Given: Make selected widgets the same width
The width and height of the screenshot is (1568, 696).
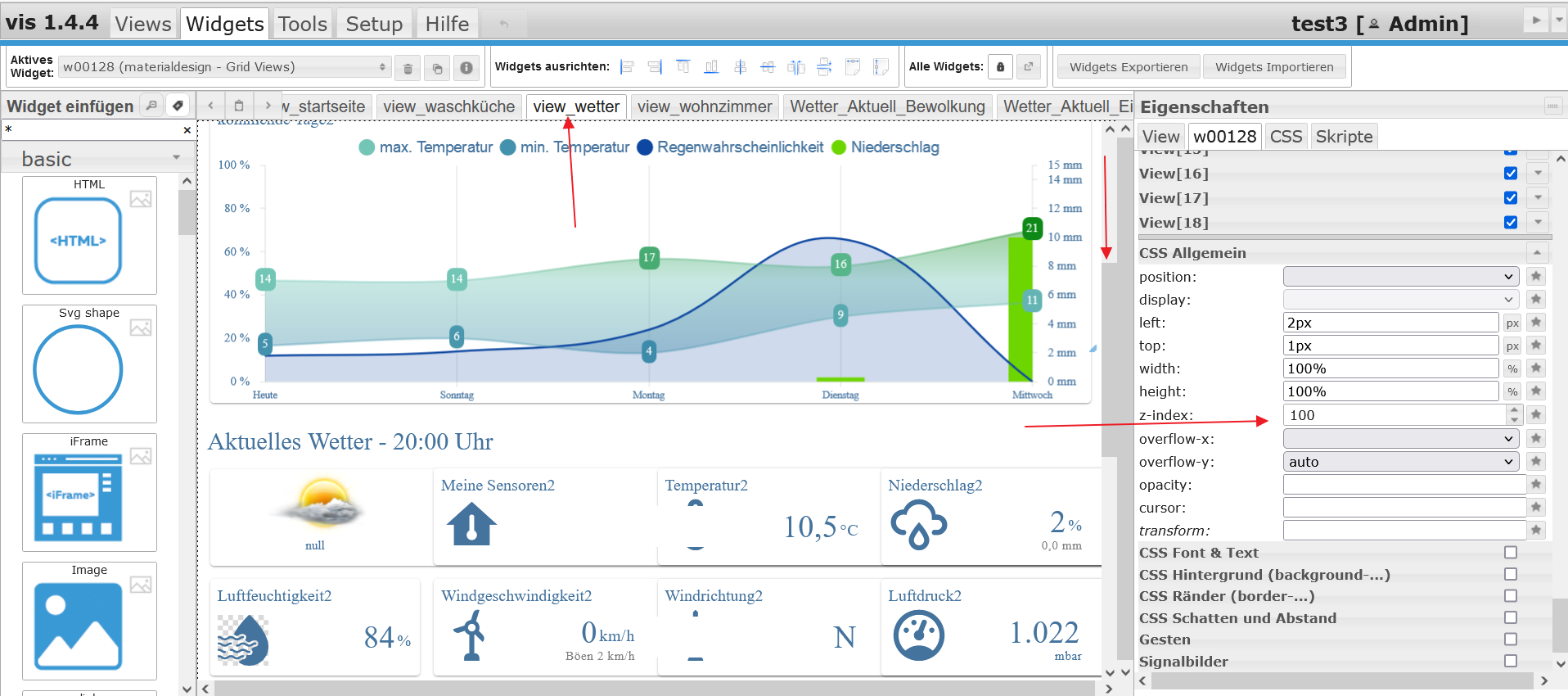Looking at the screenshot, I should (x=853, y=67).
